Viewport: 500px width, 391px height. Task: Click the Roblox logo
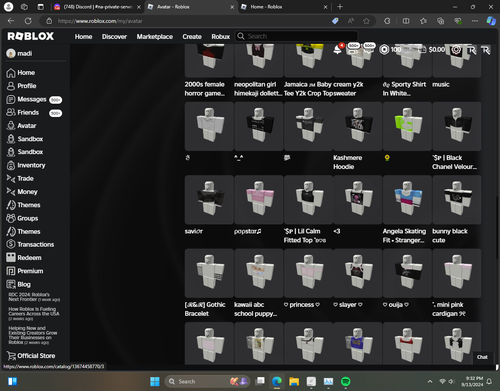[x=31, y=36]
